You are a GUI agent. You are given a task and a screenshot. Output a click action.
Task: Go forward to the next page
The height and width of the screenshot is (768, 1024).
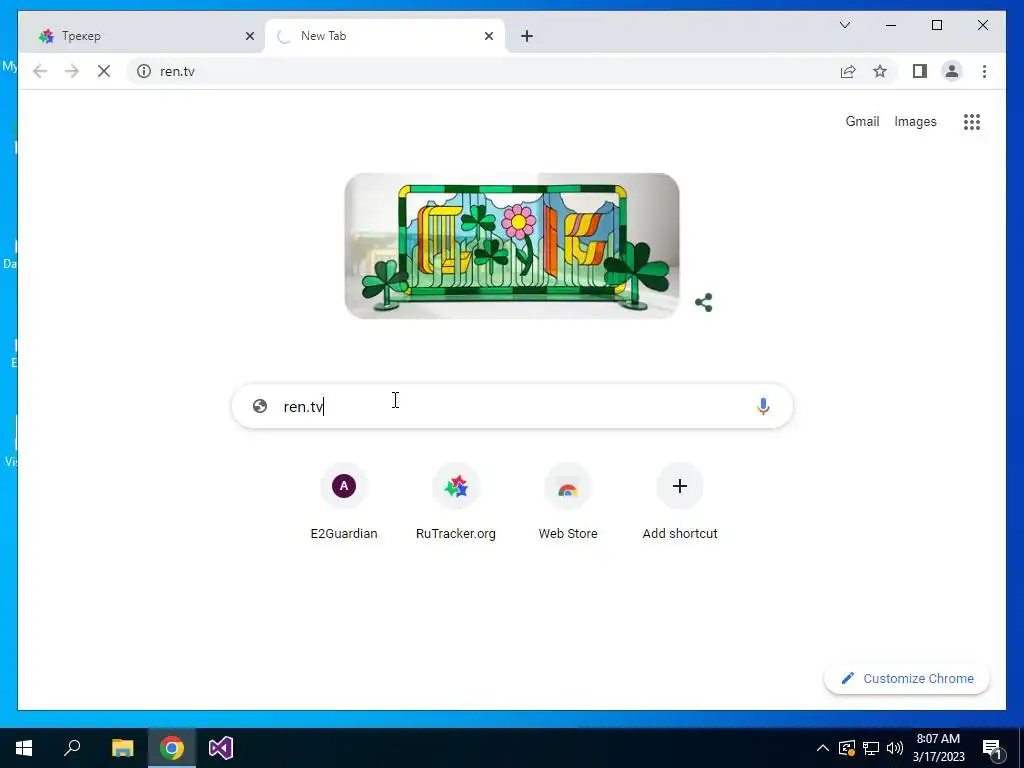(x=72, y=71)
